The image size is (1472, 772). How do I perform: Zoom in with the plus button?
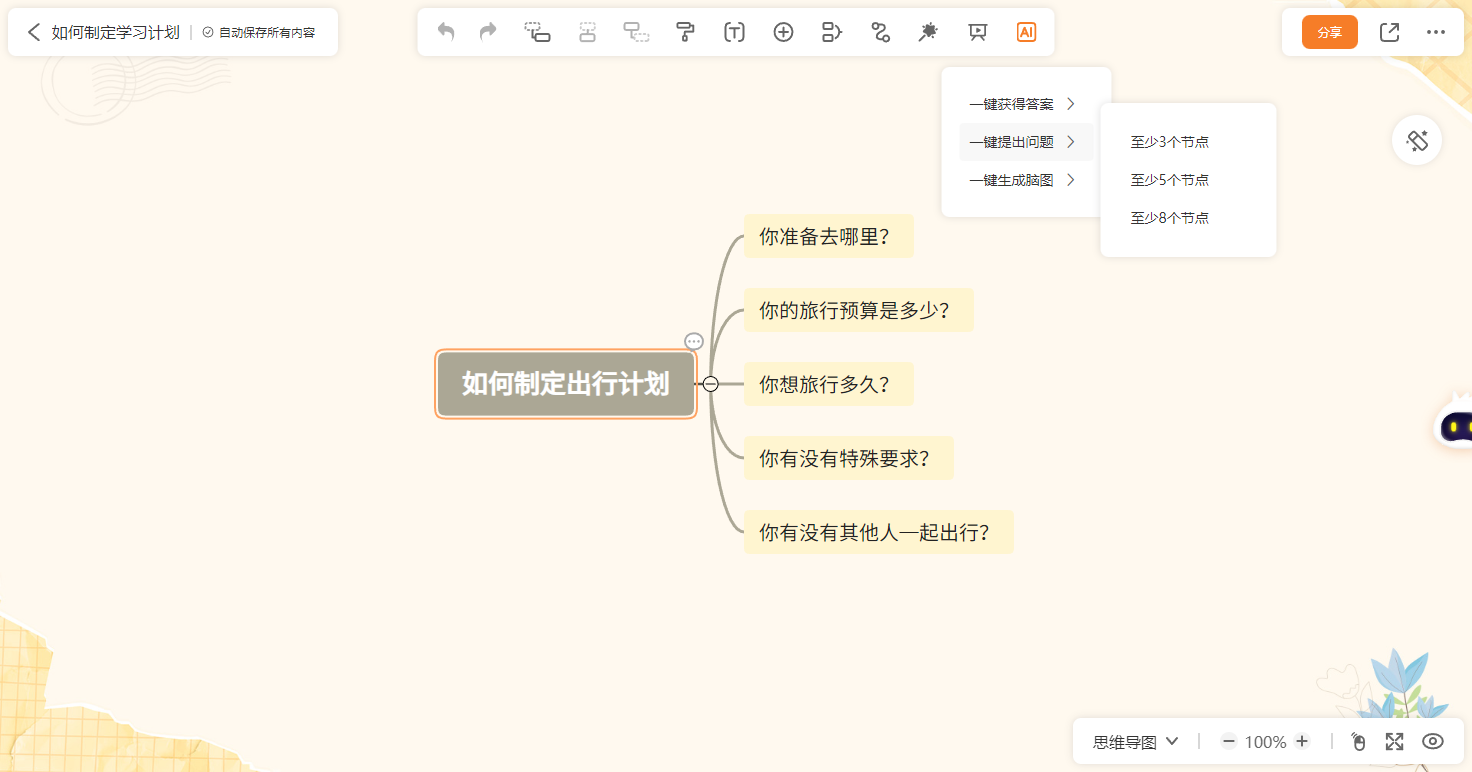coord(1301,741)
